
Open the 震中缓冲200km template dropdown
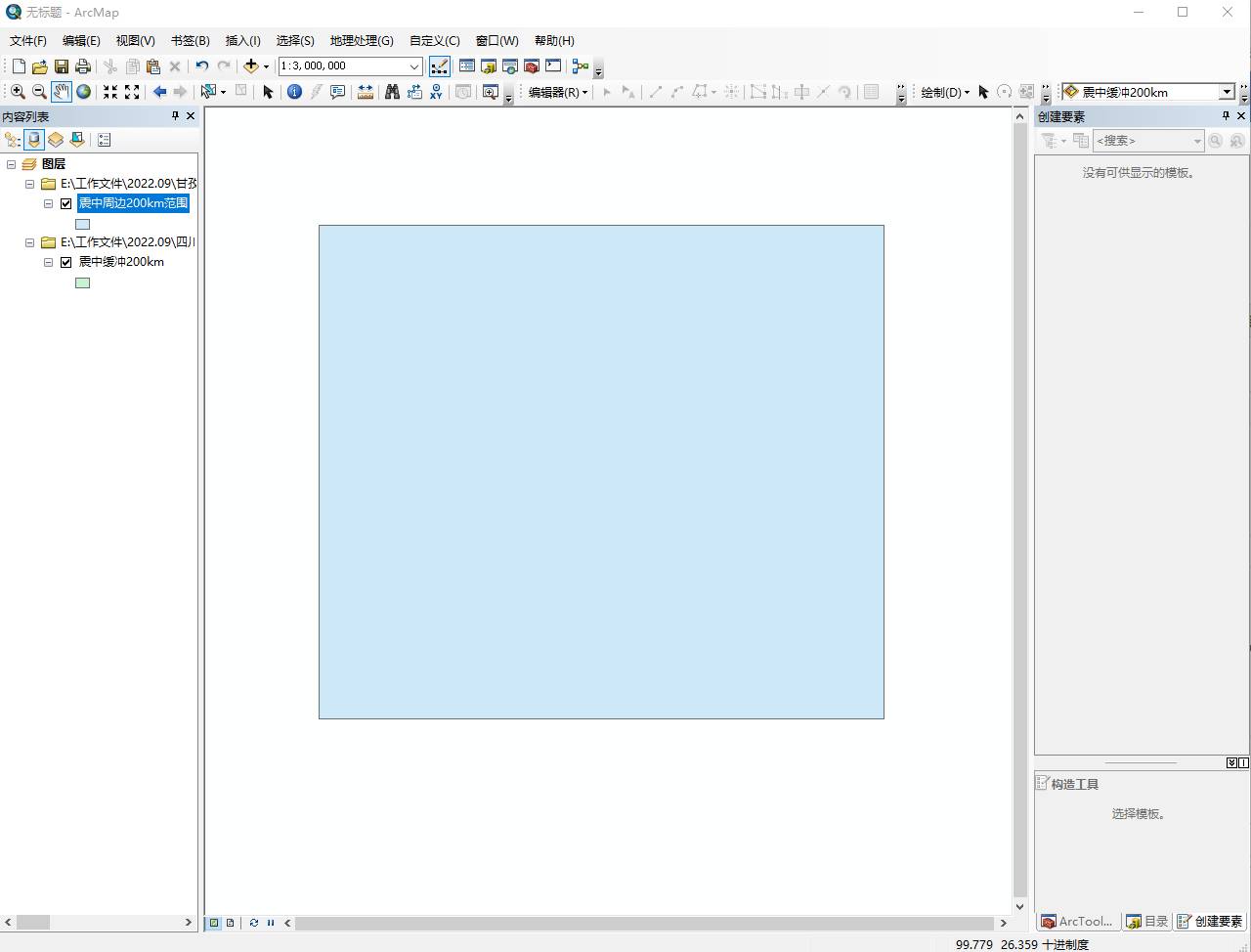1228,92
